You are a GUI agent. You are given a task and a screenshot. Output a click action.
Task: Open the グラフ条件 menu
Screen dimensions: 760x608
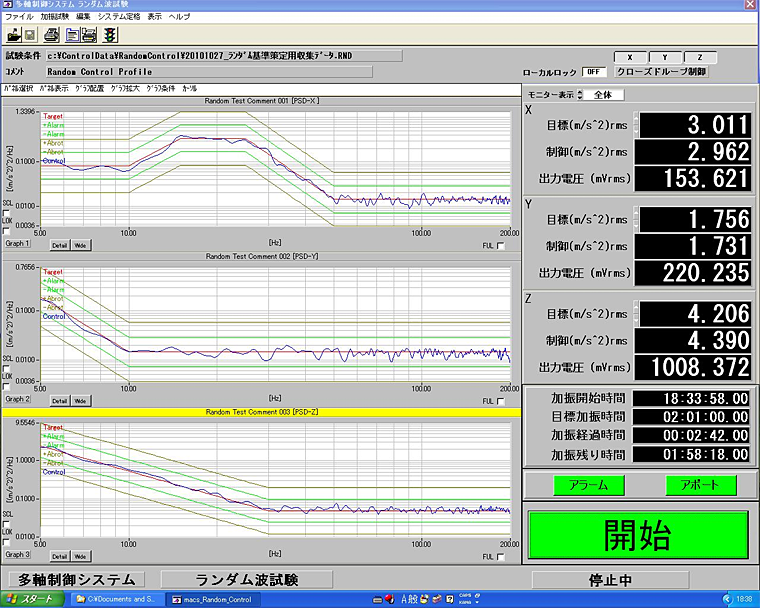[x=161, y=89]
